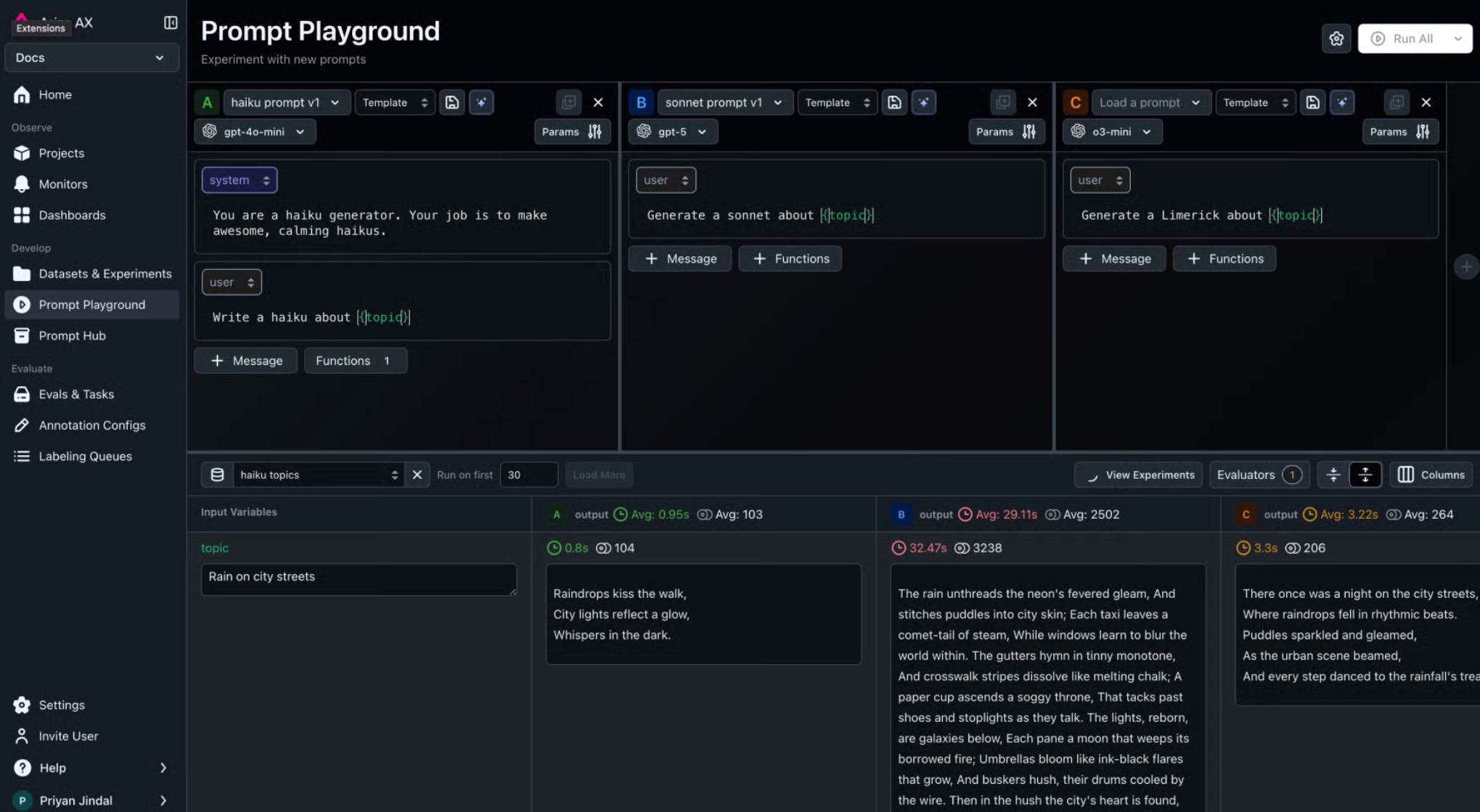Click the Run on first number field
Viewport: 1480px width, 812px height.
528,475
